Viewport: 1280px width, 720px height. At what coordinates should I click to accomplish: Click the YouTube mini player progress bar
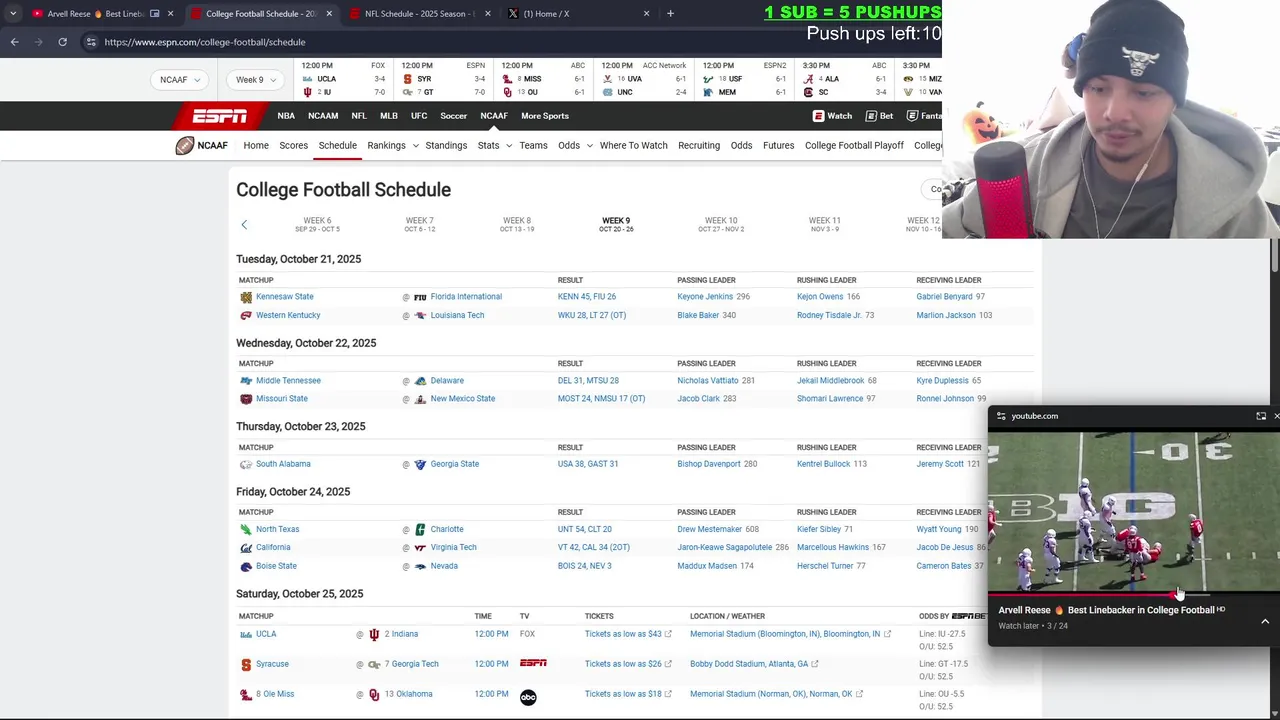click(1134, 596)
